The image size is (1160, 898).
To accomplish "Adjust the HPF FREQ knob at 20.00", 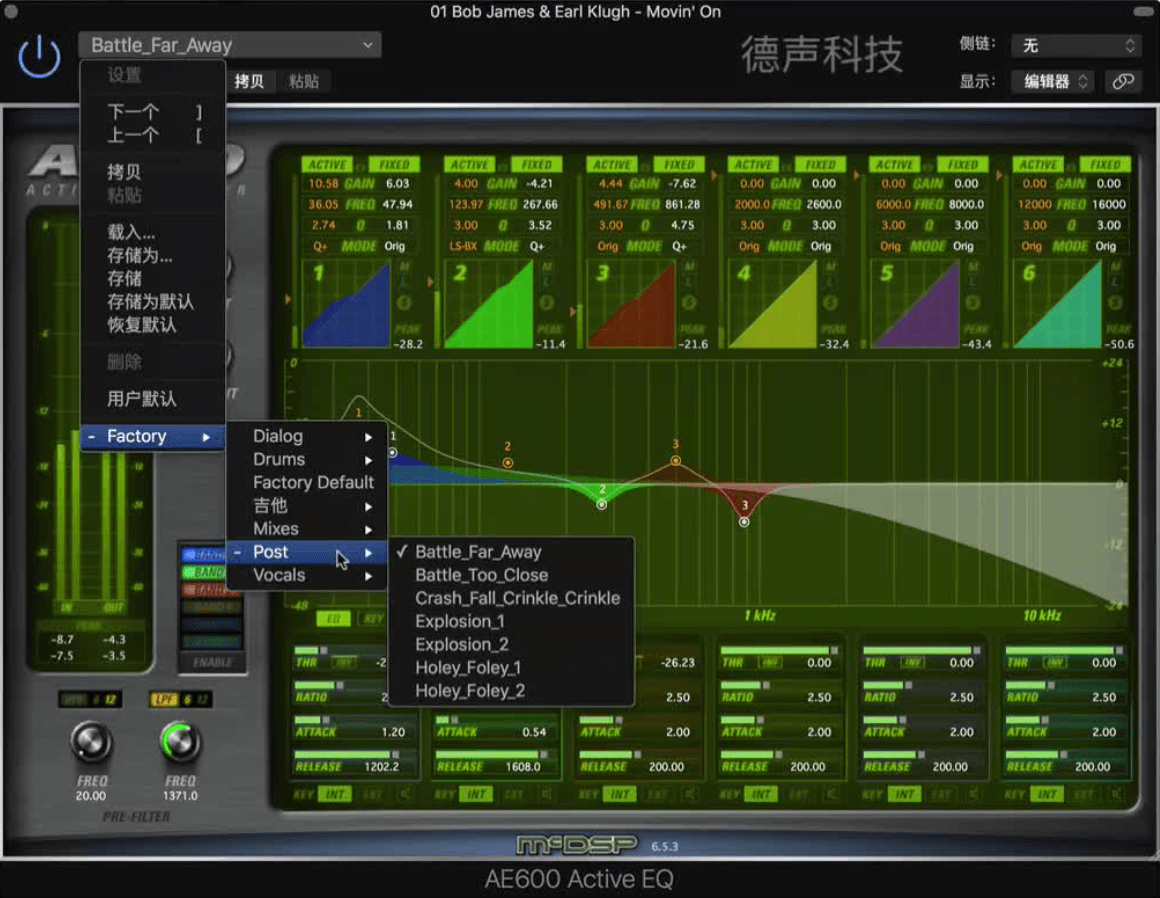I will [x=92, y=743].
